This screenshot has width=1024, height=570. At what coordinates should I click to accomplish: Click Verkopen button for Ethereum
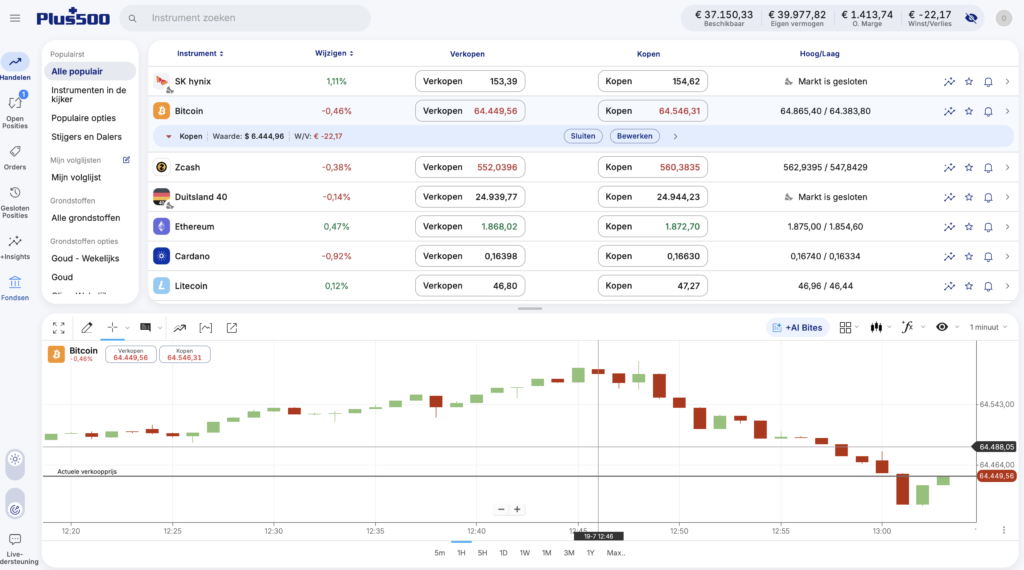pyautogui.click(x=470, y=227)
